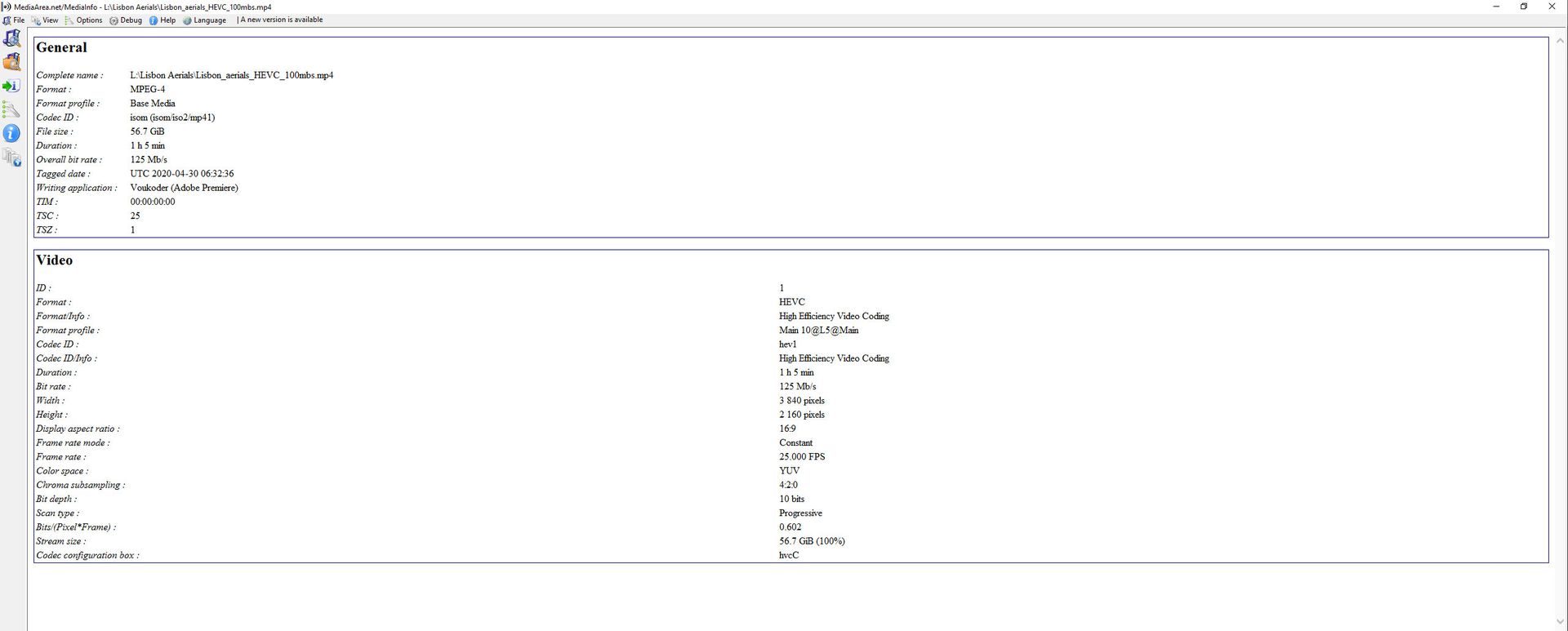The height and width of the screenshot is (631, 1568).
Task: Minimize the MediaInfo window
Action: pos(1496,7)
